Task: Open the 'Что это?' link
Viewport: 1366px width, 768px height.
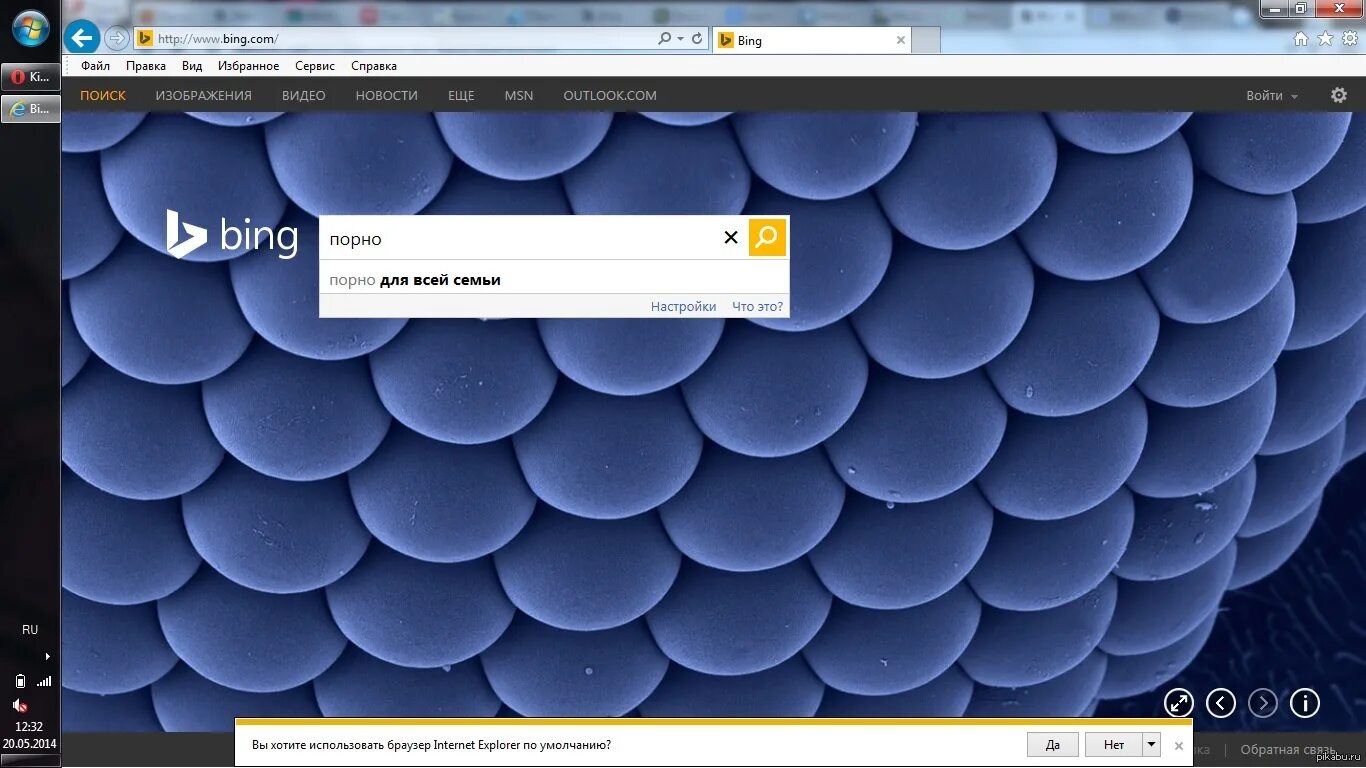Action: pos(757,307)
